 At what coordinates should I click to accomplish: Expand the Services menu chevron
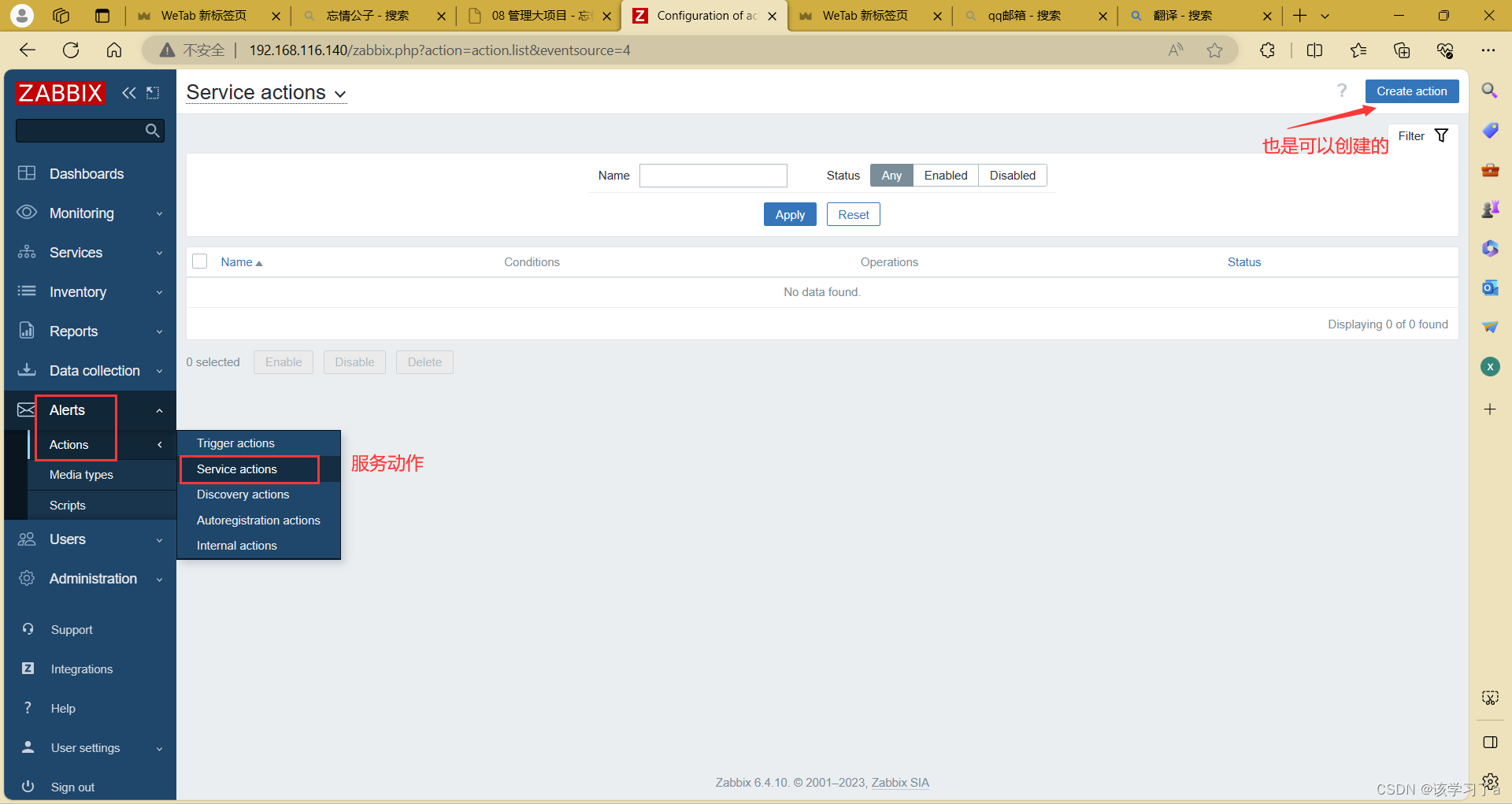click(x=160, y=253)
